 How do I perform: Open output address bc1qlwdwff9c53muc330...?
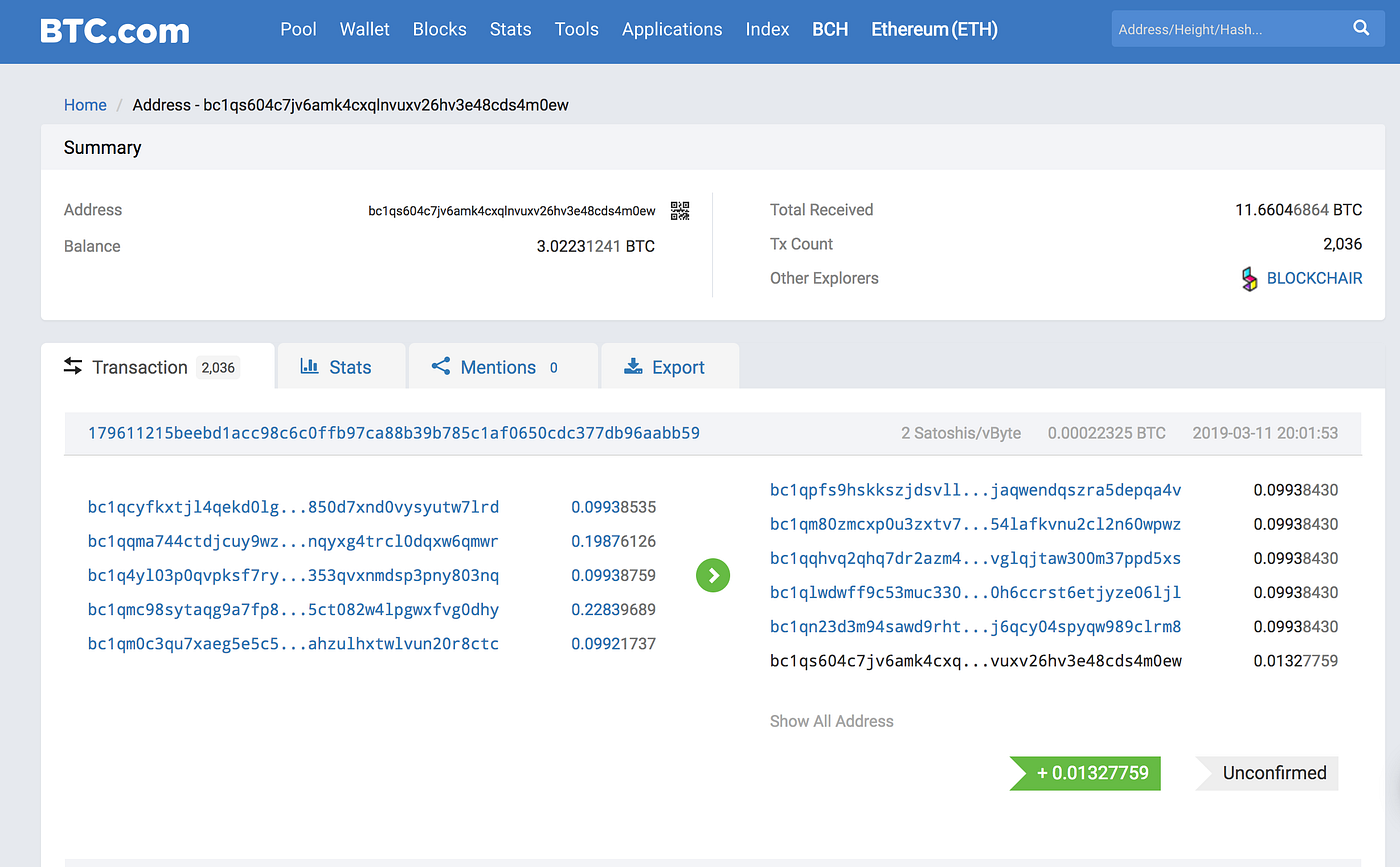pos(976,592)
